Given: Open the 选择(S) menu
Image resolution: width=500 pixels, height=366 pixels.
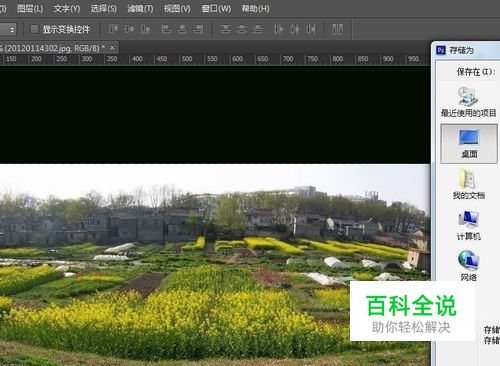Looking at the screenshot, I should click(x=103, y=9).
